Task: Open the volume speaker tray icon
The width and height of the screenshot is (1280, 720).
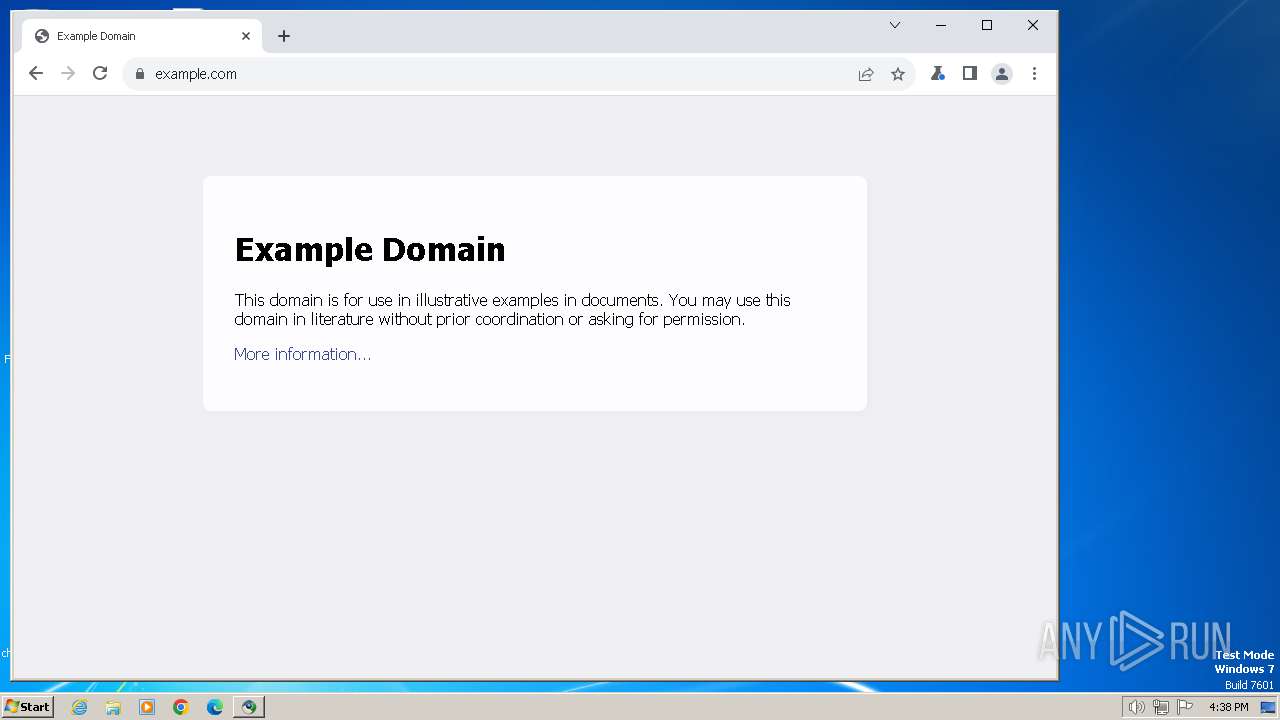Action: 1136,707
